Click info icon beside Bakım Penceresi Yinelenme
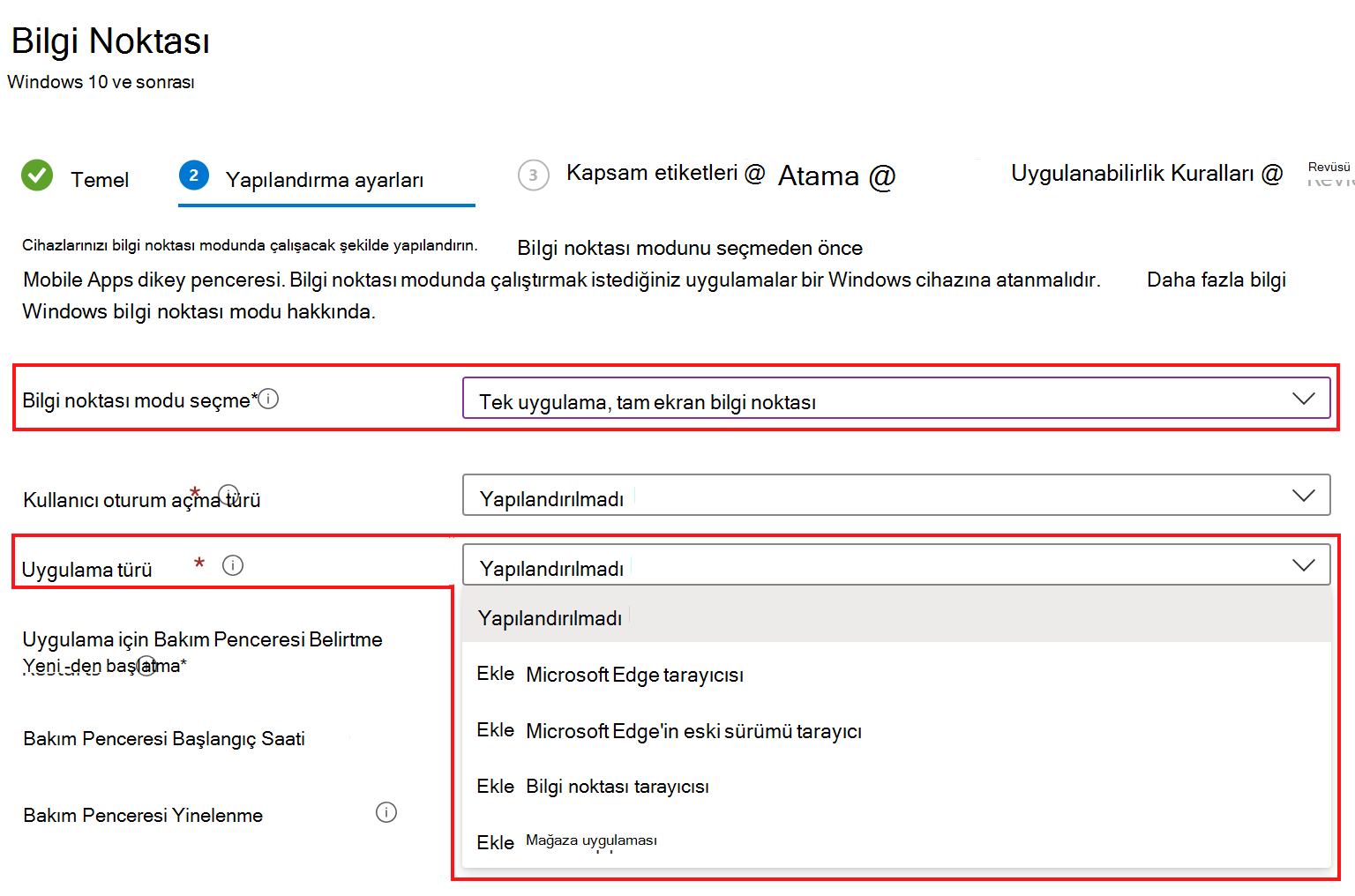1355x896 pixels. pos(386,812)
